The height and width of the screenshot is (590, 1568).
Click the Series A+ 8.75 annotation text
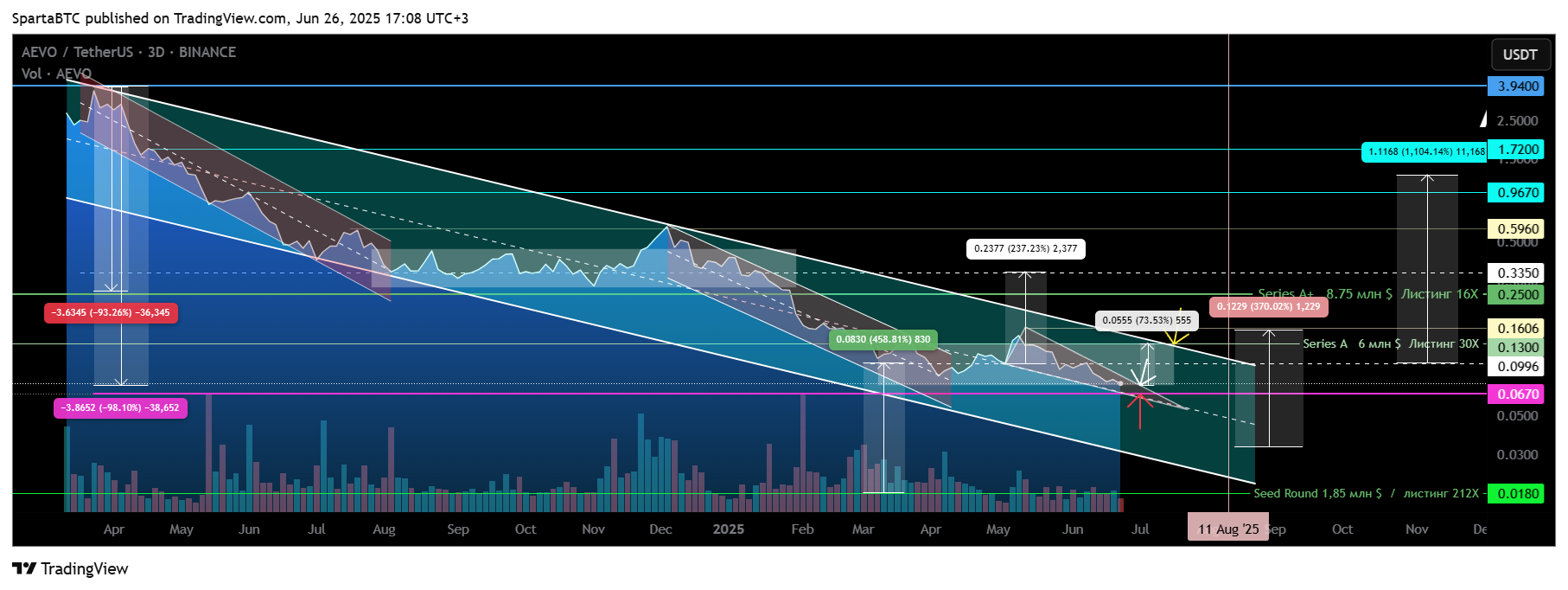pos(1368,294)
